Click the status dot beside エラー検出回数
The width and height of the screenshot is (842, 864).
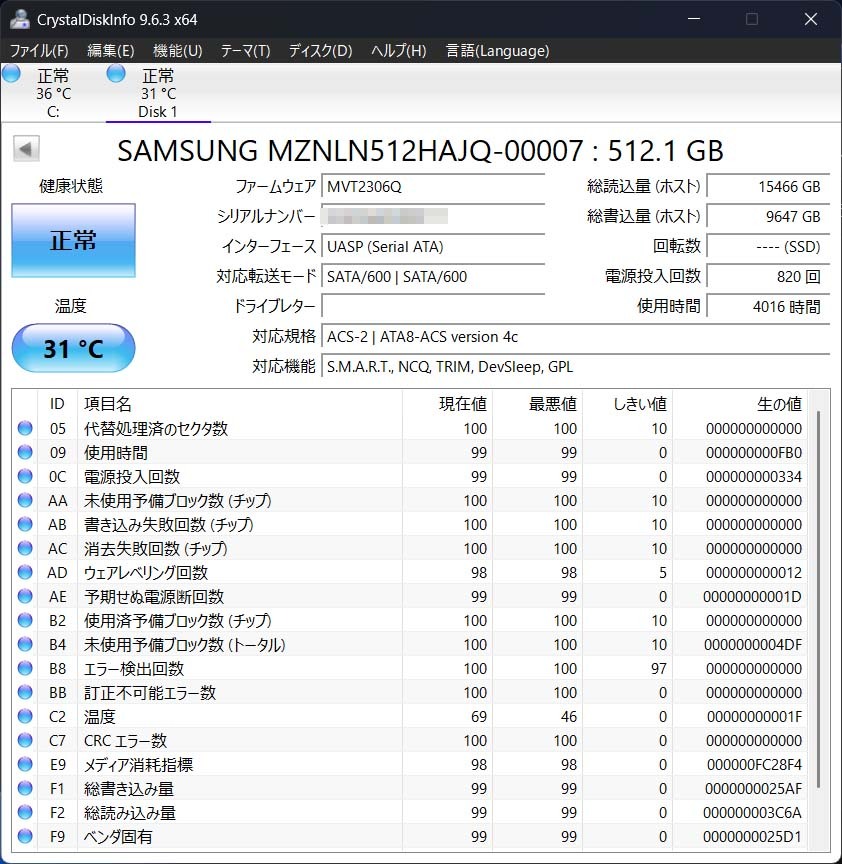point(25,669)
